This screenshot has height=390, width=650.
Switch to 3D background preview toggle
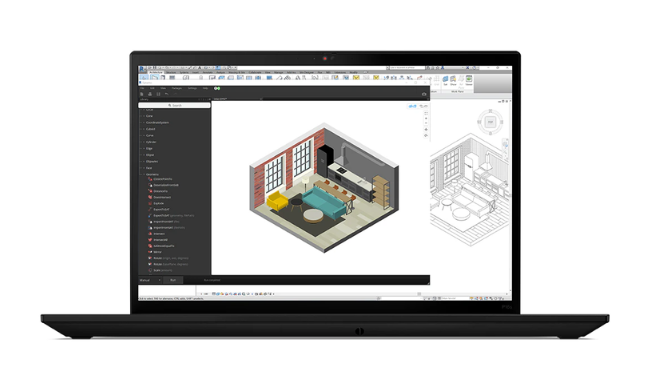coord(423,107)
